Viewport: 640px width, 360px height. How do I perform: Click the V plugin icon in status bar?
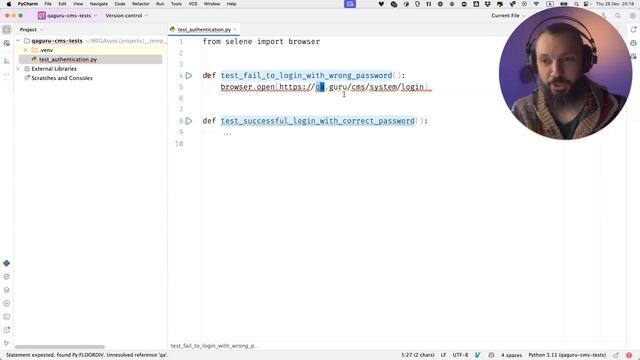pos(478,355)
